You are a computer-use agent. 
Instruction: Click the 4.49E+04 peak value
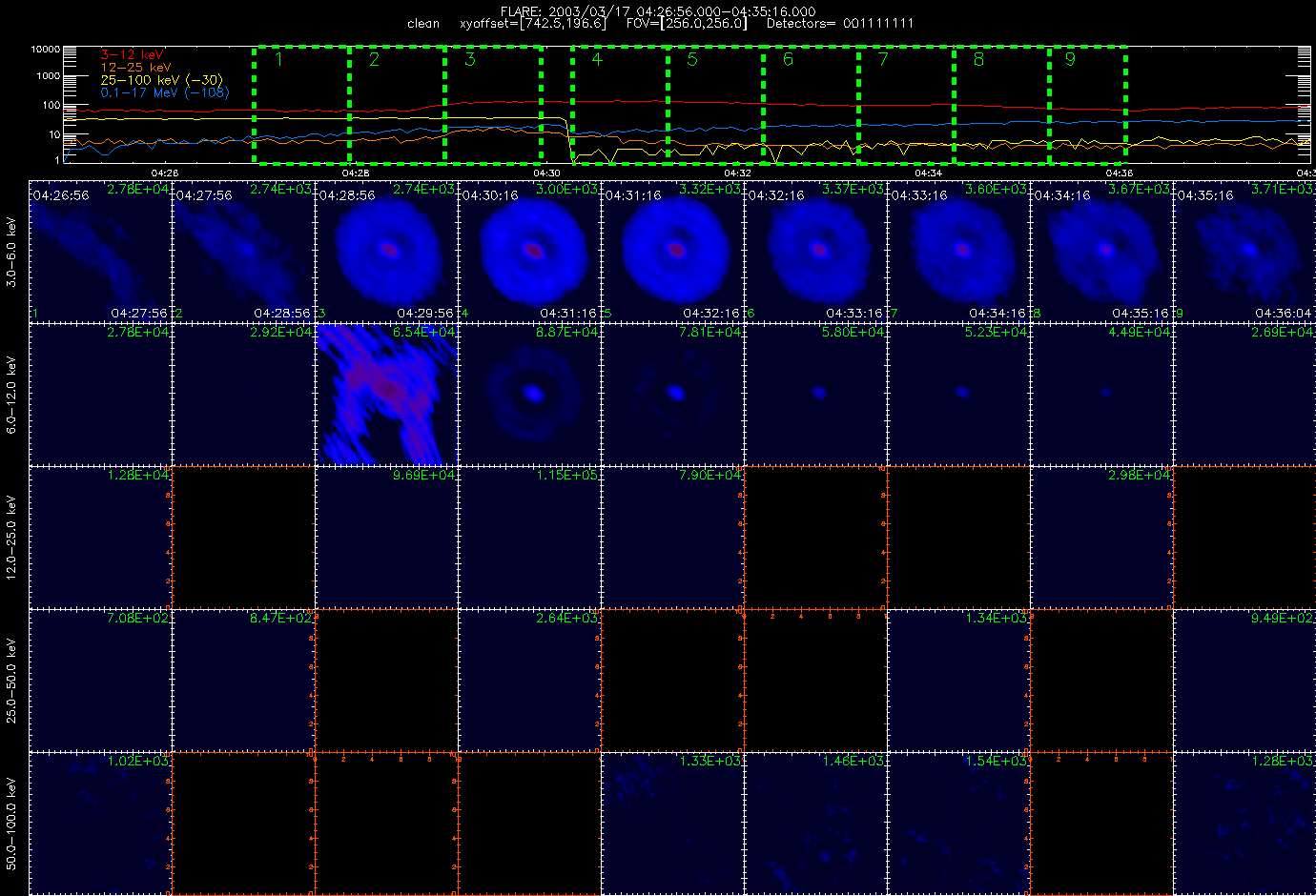(1140, 332)
